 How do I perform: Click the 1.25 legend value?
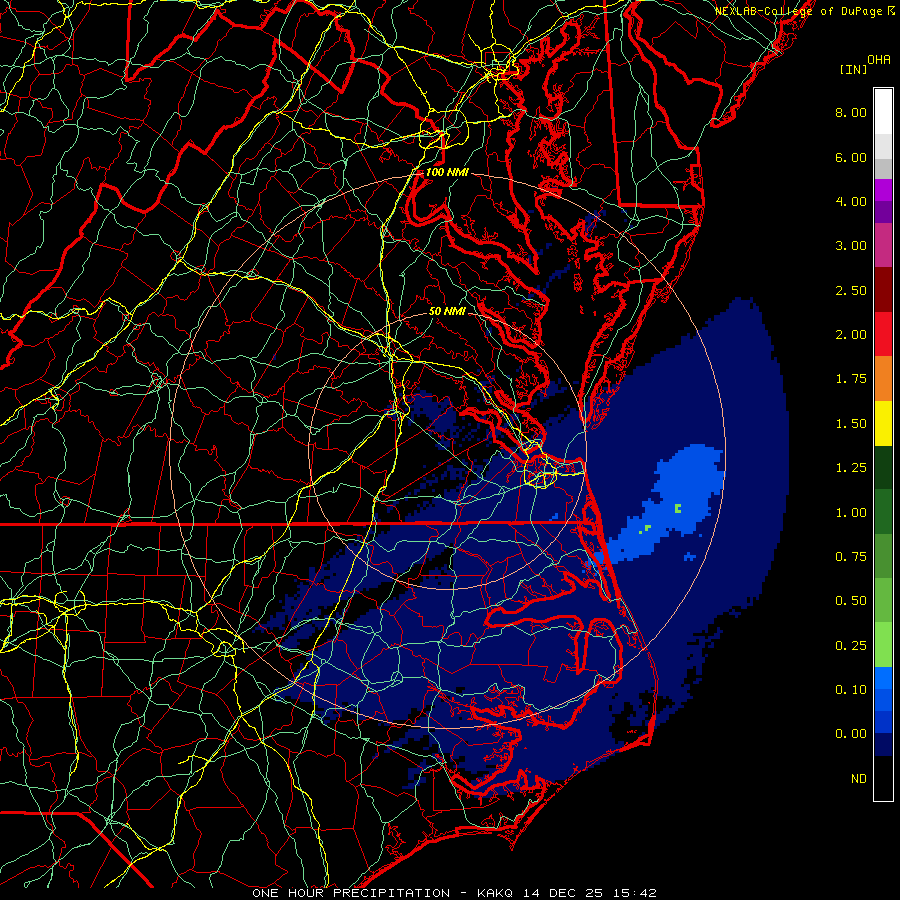(851, 468)
